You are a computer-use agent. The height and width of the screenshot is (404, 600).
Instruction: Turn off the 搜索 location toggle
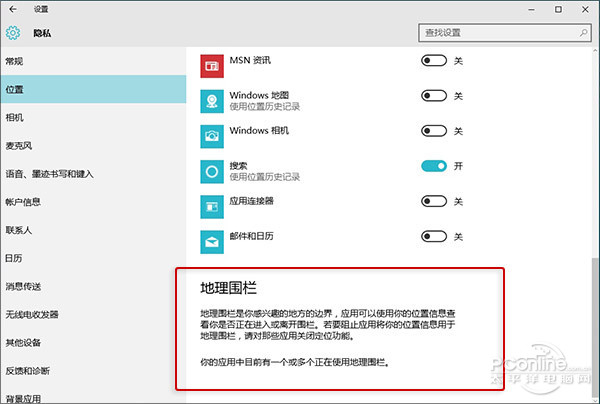tap(434, 166)
